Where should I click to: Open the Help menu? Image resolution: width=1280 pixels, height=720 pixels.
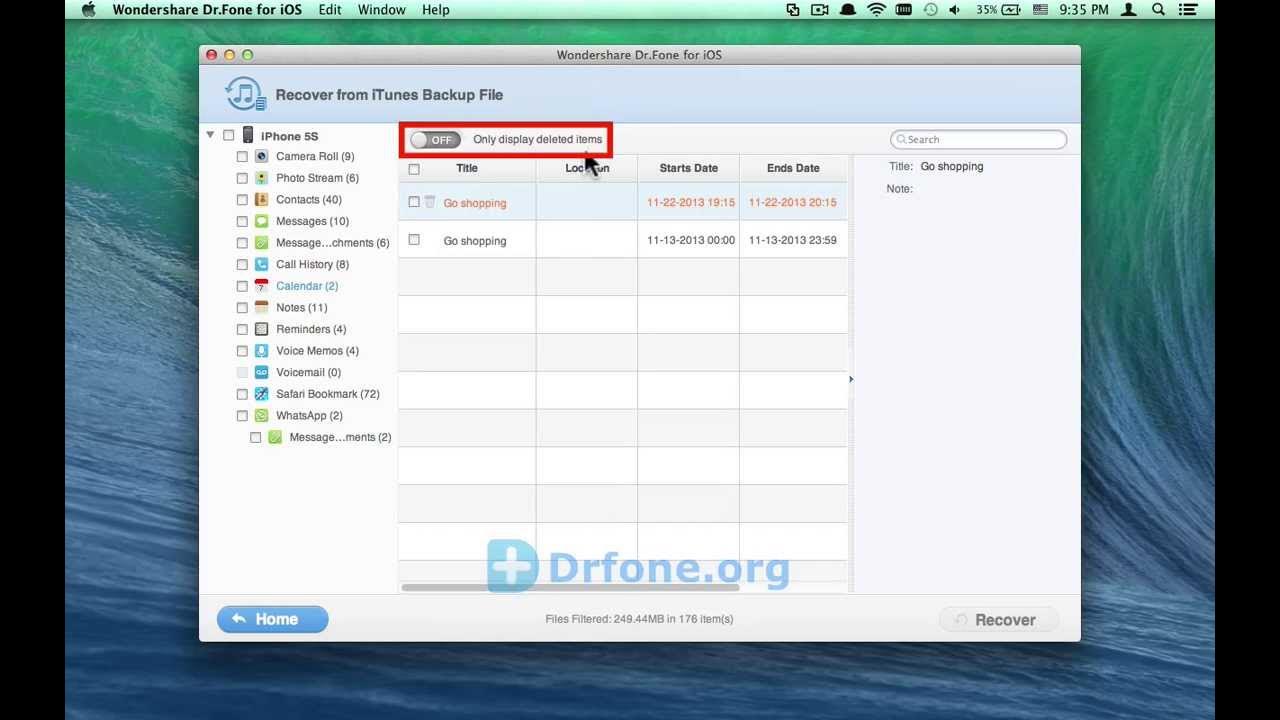436,10
